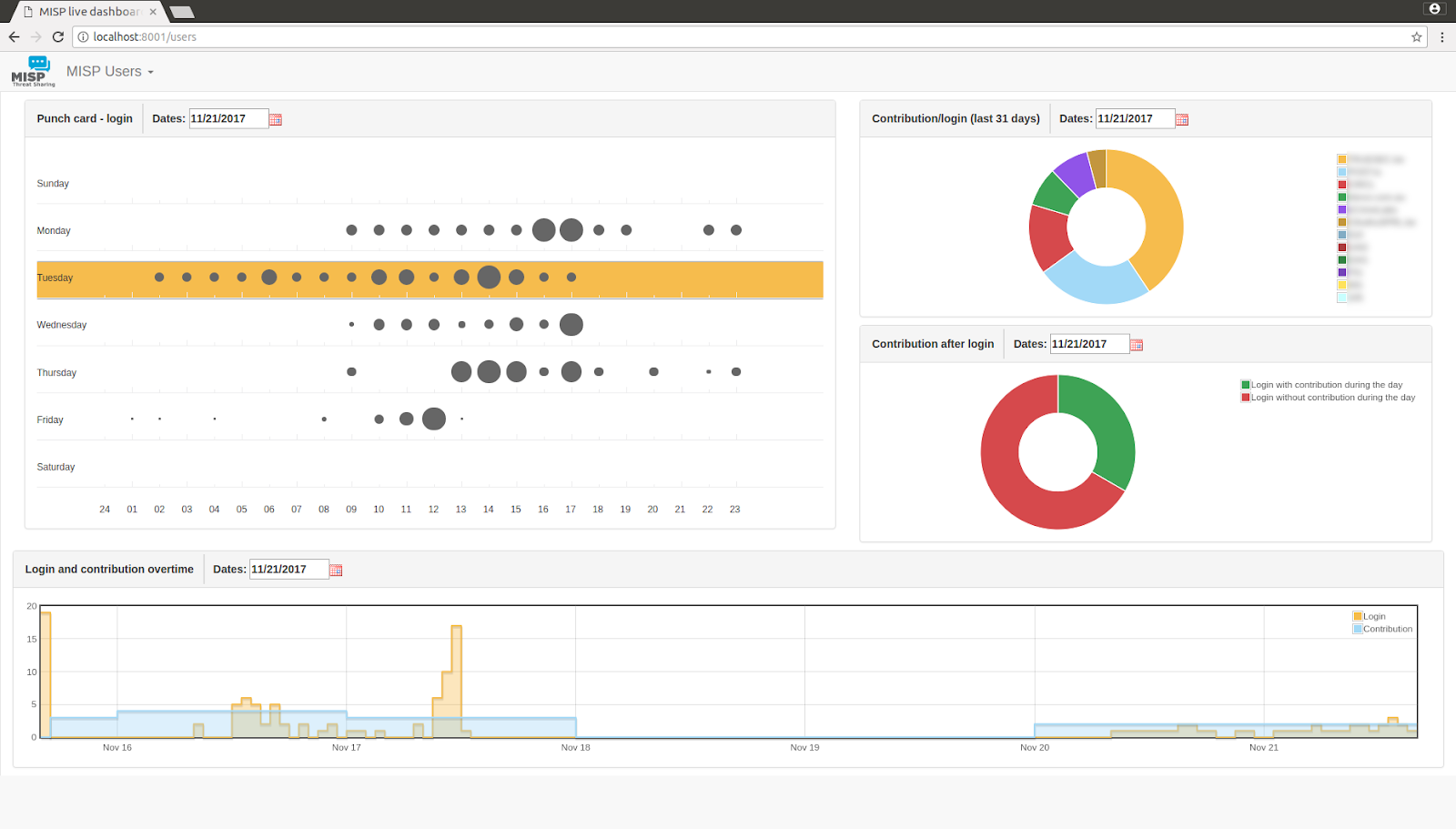Click the highlighted Tuesday row in the punch card
This screenshot has height=829, width=1456.
(430, 279)
